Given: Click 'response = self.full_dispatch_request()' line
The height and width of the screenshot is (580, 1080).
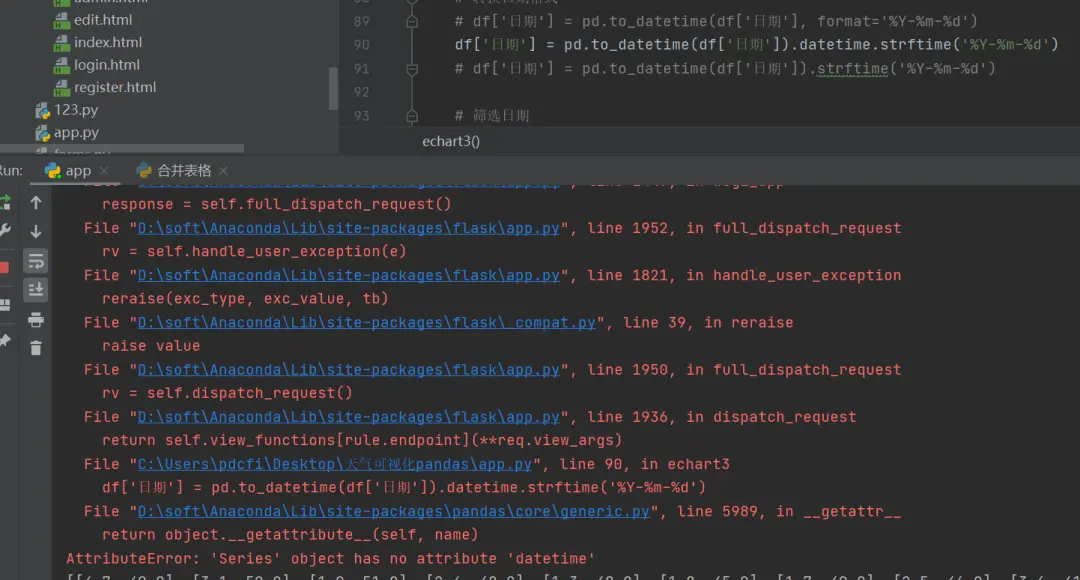Looking at the screenshot, I should (277, 205).
